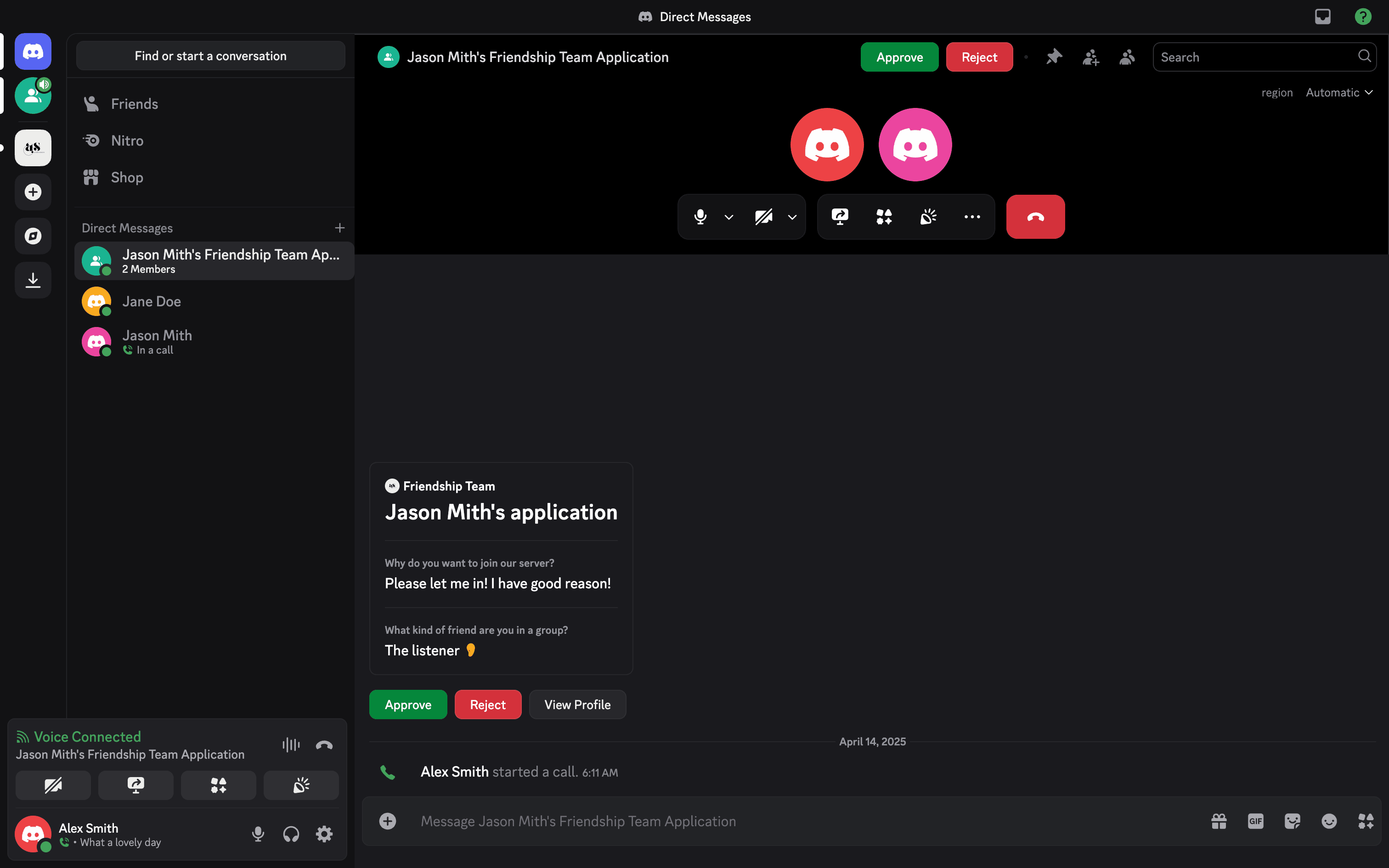Expand camera options chevron
The height and width of the screenshot is (868, 1389).
pyautogui.click(x=792, y=217)
